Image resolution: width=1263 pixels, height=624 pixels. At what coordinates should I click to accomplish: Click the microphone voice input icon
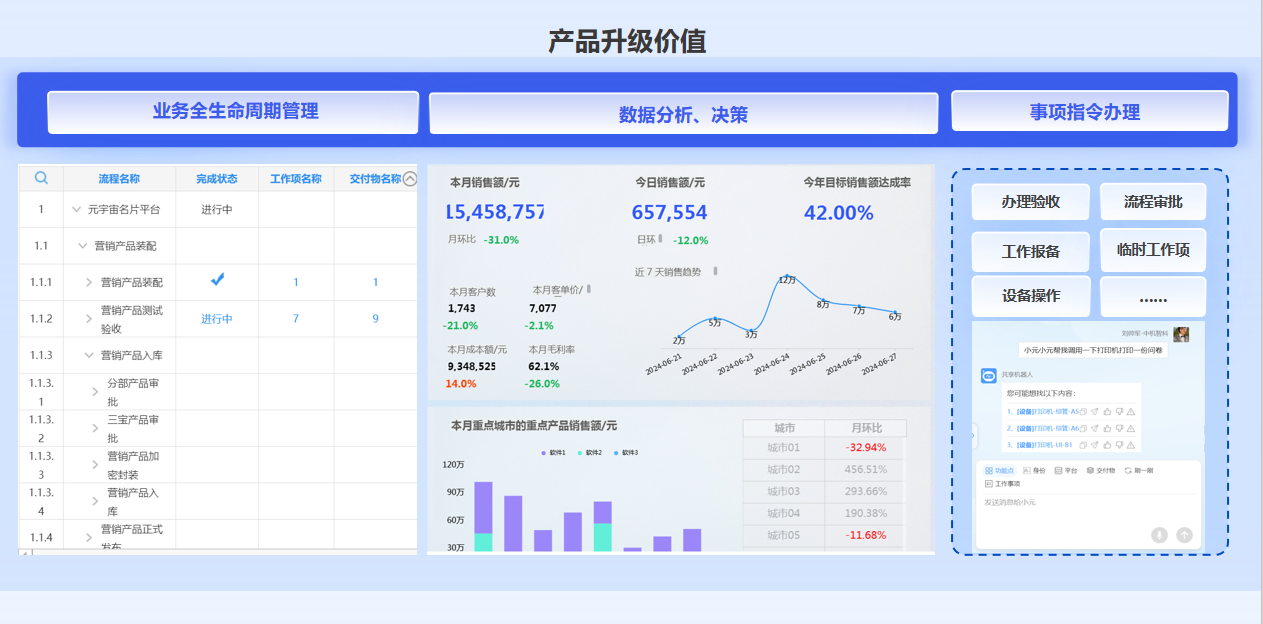coord(1159,535)
